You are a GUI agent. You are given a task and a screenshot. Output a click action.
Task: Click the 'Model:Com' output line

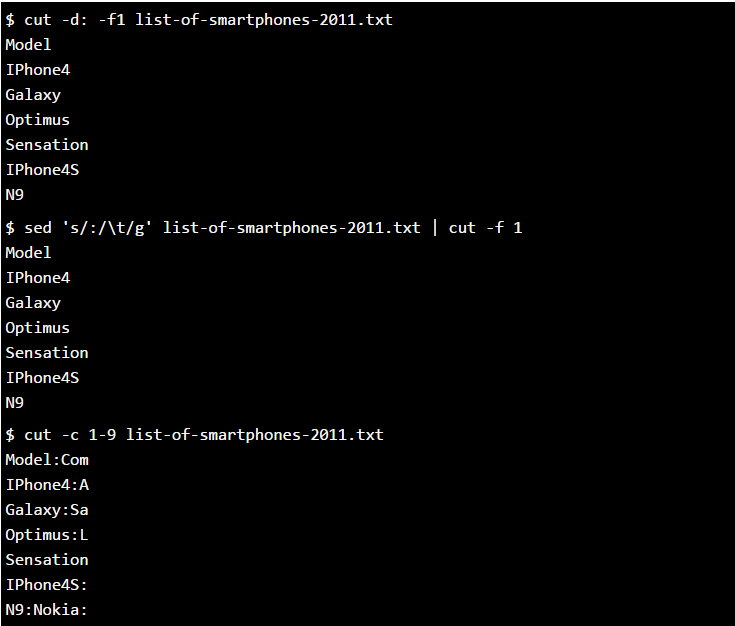pyautogui.click(x=47, y=460)
